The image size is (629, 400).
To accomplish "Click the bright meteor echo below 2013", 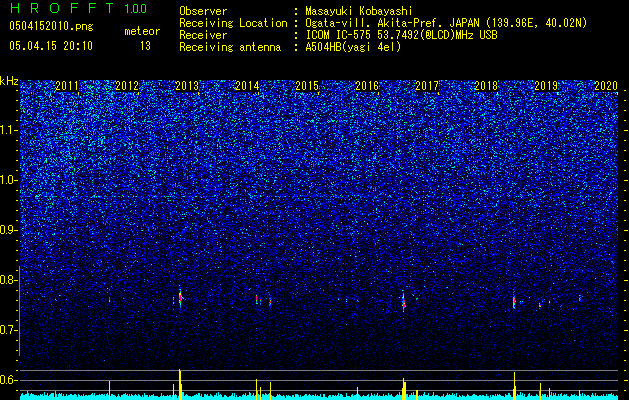I will tap(180, 297).
